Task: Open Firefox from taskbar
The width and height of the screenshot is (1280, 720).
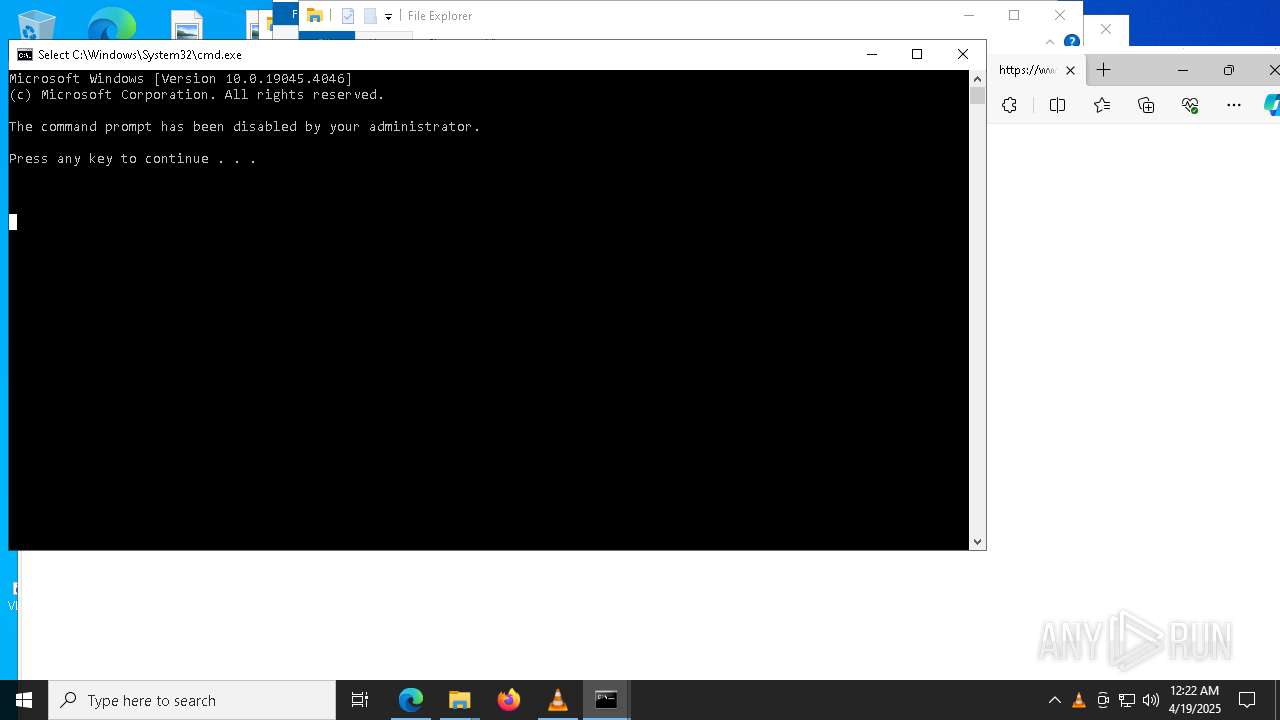Action: [509, 700]
